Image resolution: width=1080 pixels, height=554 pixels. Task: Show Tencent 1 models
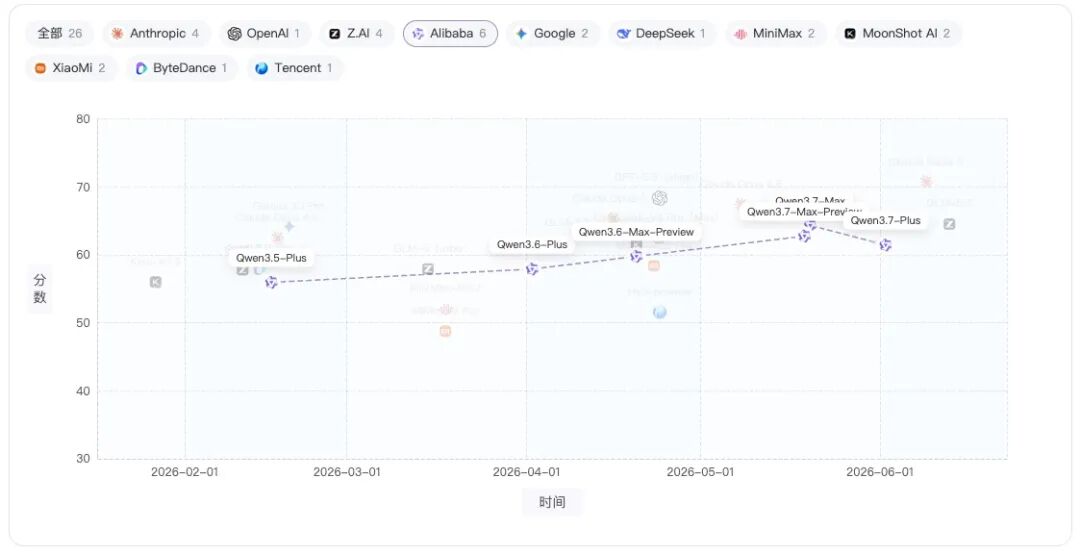[x=295, y=68]
